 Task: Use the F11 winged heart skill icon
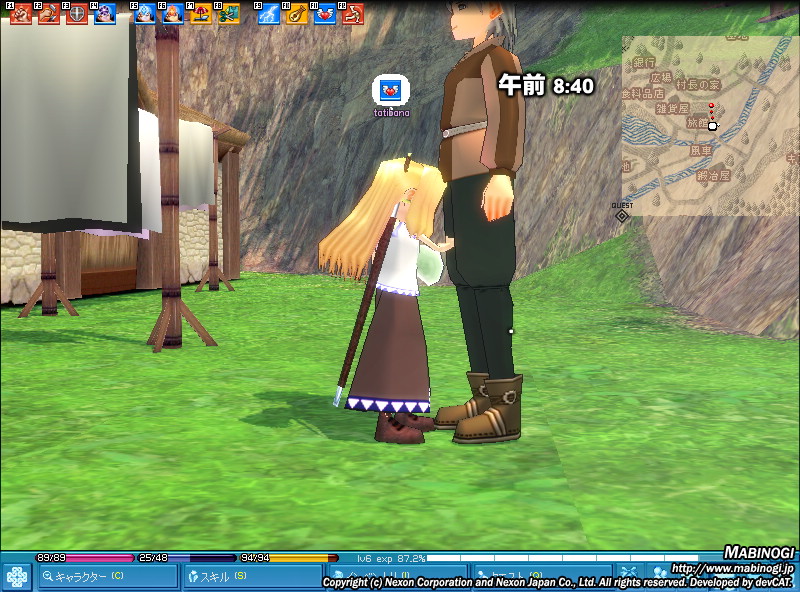tap(325, 14)
